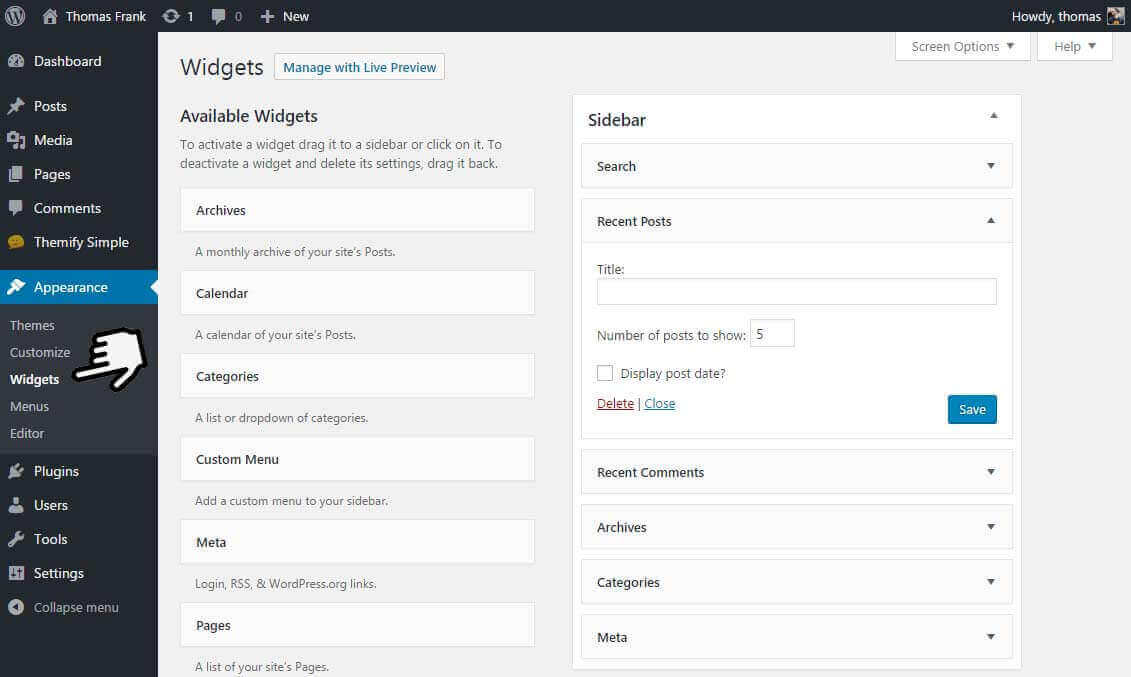The image size is (1131, 677).
Task: Click the Users person icon
Action: [16, 505]
